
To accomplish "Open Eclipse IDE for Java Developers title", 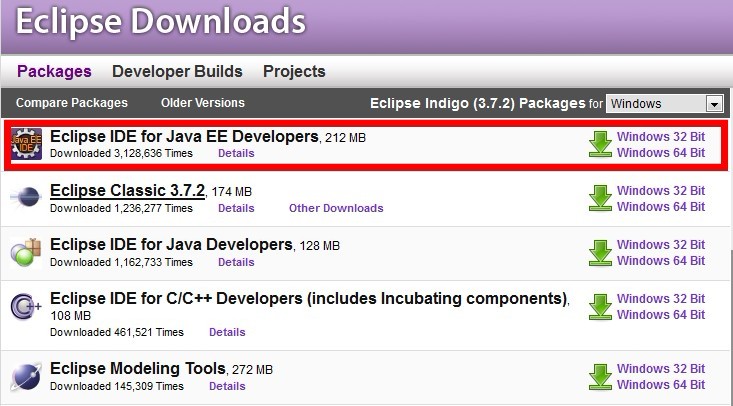I will pos(171,244).
